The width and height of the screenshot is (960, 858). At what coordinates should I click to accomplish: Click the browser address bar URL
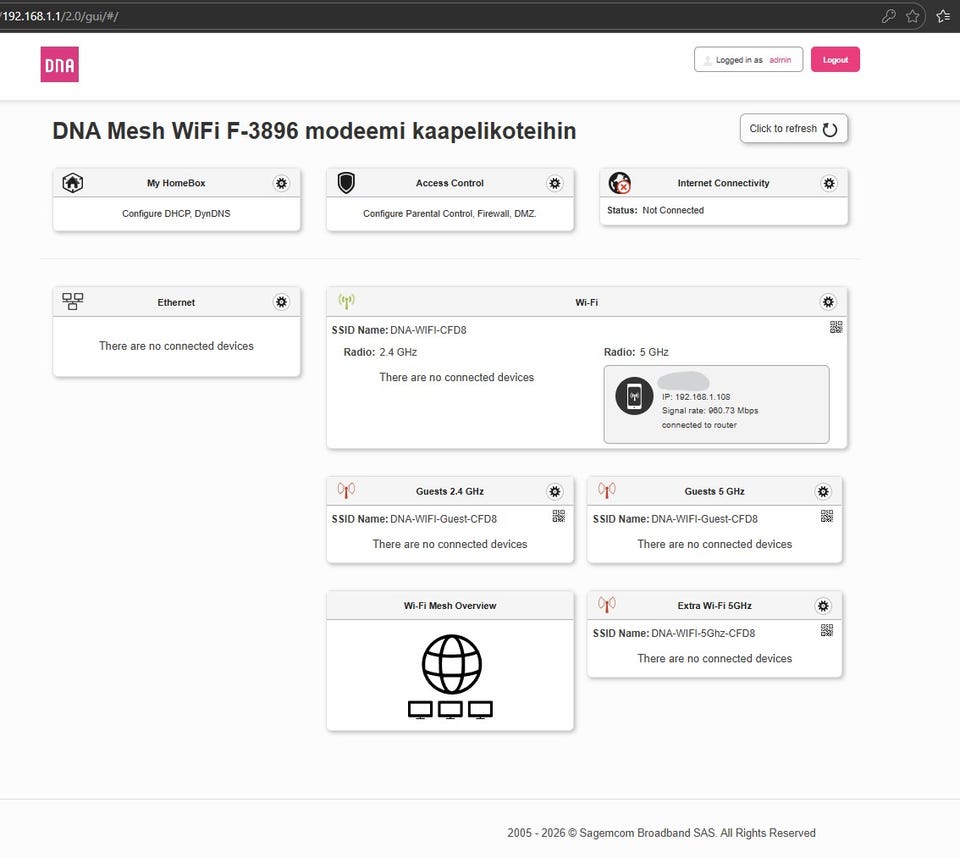(60, 16)
